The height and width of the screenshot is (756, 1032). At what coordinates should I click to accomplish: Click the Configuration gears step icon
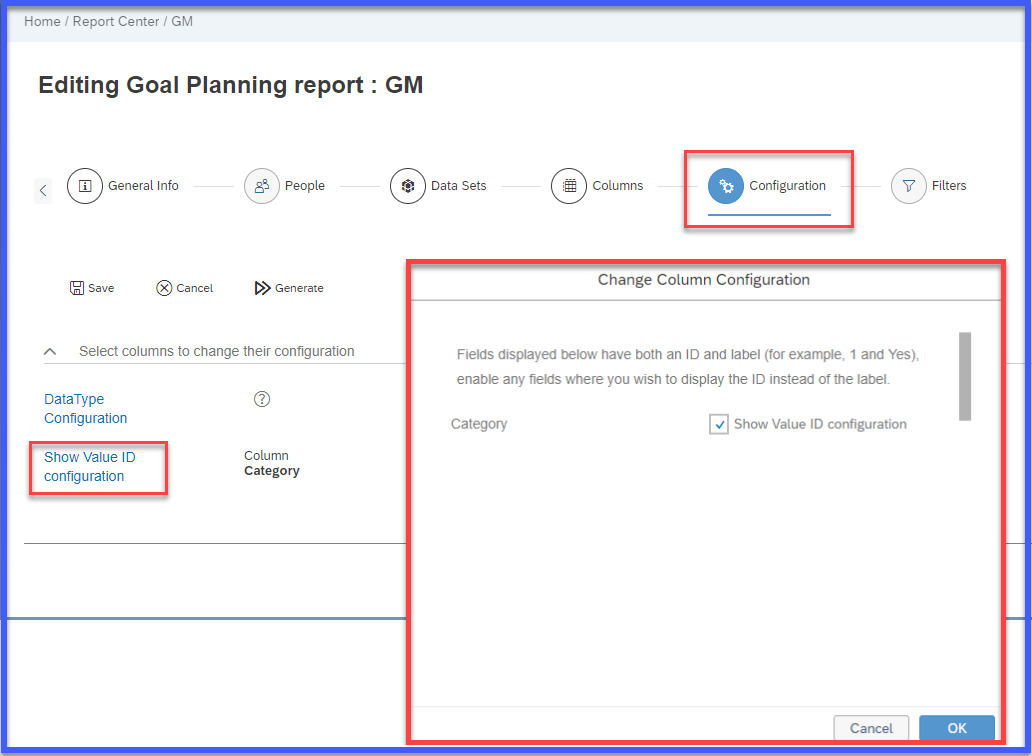point(726,186)
